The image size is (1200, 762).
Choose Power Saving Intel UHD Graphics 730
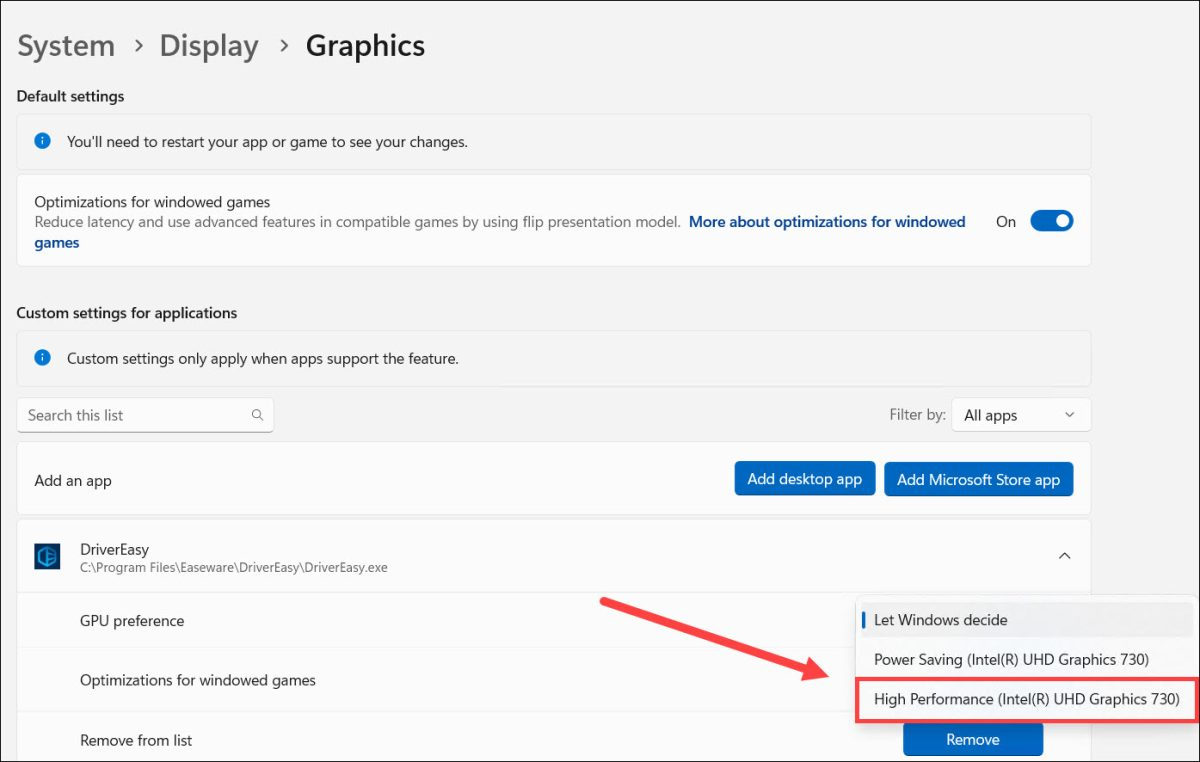[x=1011, y=660]
